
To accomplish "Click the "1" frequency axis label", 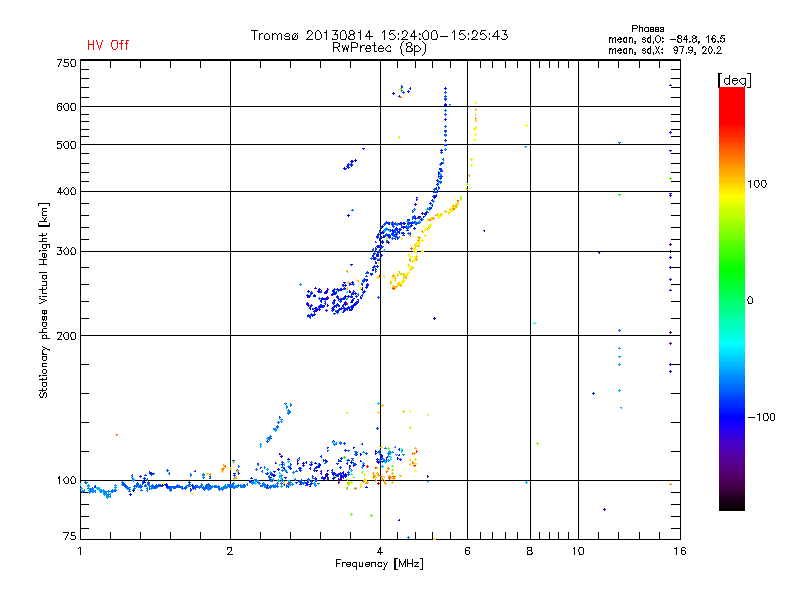I will click(x=80, y=551).
